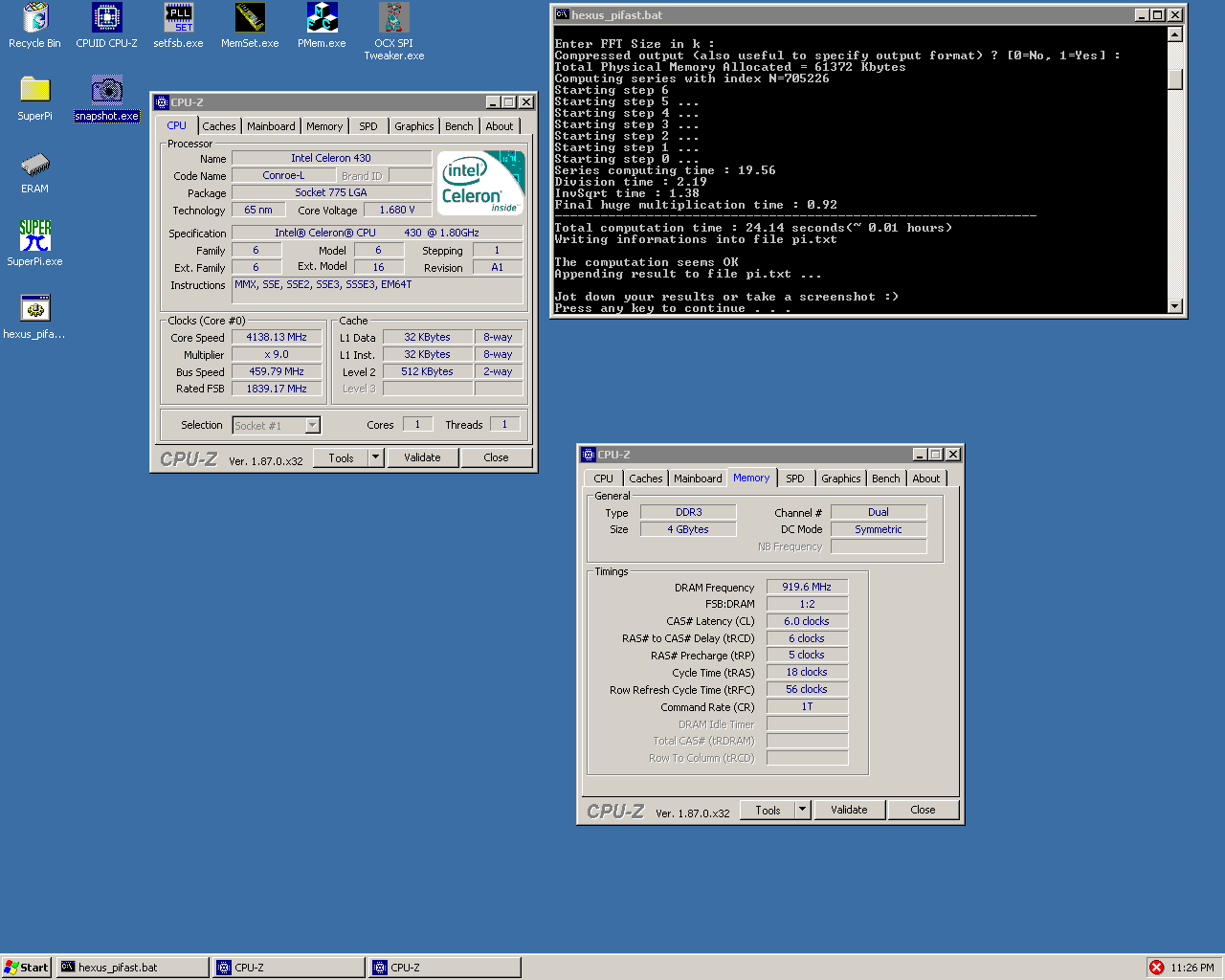This screenshot has height=980, width=1225.
Task: Select CPU tab in CPU window
Action: coord(176,125)
